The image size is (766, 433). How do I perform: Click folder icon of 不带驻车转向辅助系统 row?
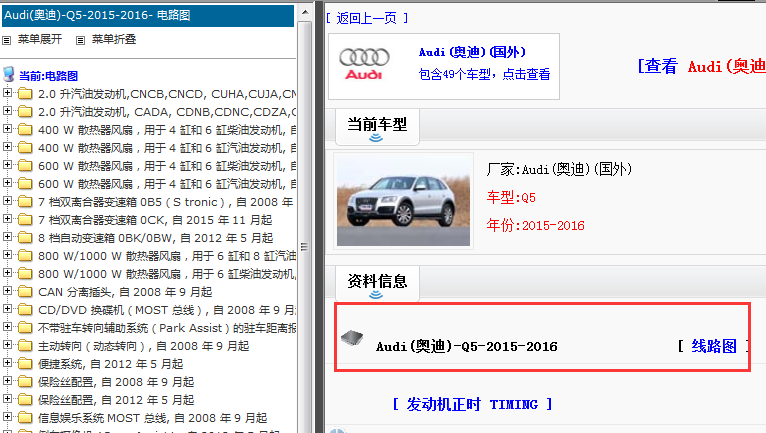pyautogui.click(x=25, y=328)
